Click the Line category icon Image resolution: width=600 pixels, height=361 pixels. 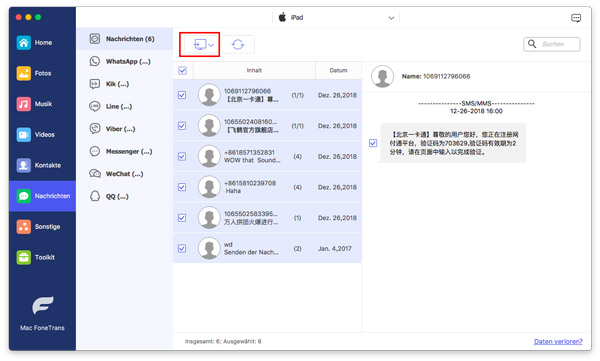tap(95, 106)
